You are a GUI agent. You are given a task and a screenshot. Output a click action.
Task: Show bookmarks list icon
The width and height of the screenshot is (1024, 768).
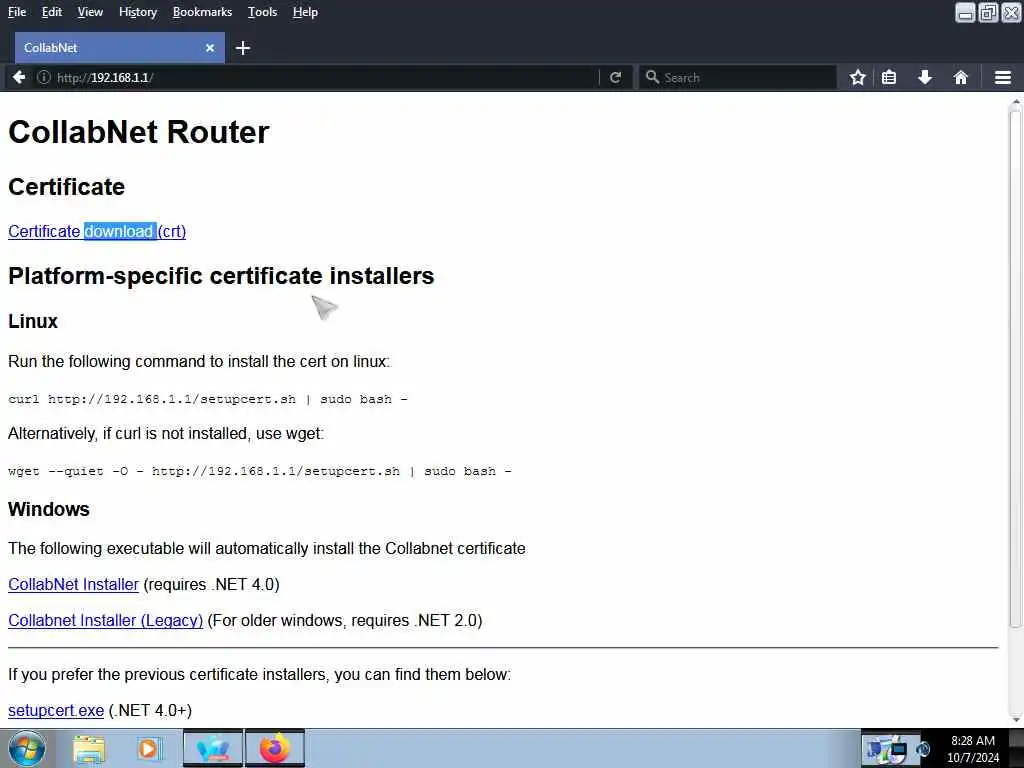pyautogui.click(x=889, y=77)
